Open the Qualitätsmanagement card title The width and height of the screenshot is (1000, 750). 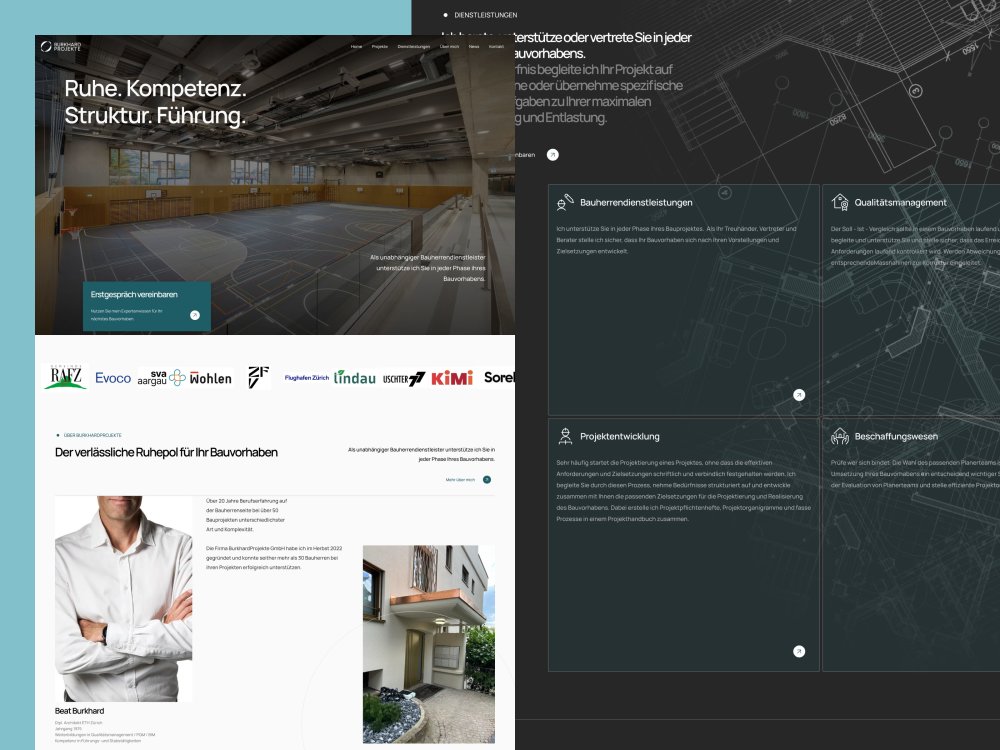(x=901, y=202)
